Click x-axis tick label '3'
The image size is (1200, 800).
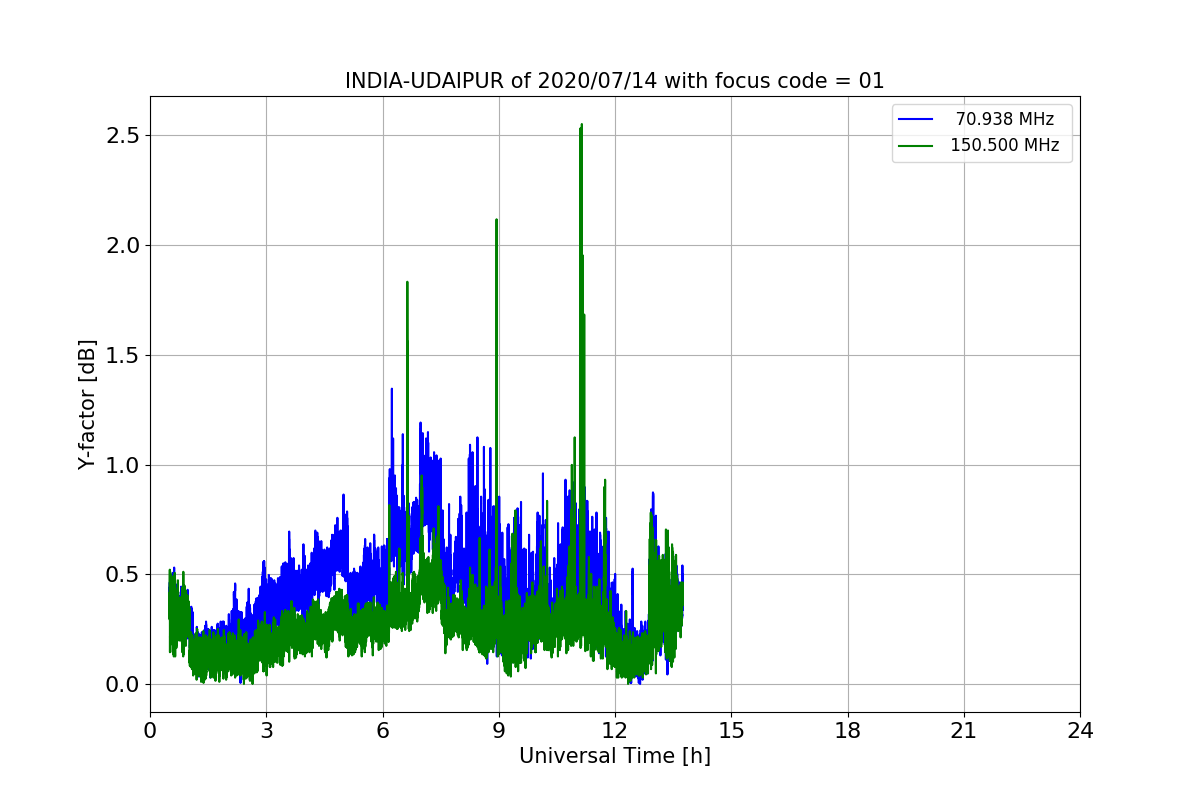pyautogui.click(x=266, y=731)
